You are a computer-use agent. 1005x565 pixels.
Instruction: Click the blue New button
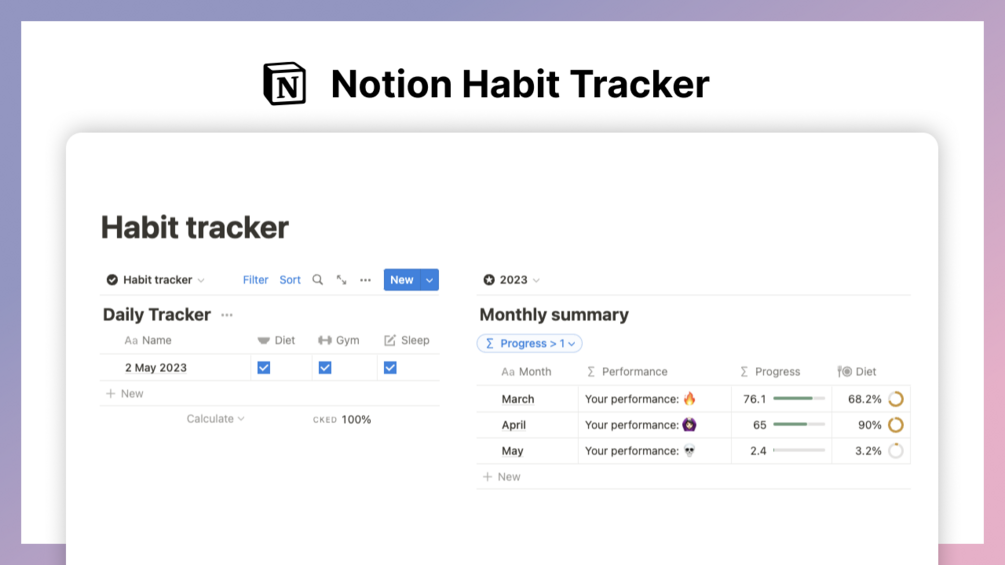click(402, 280)
